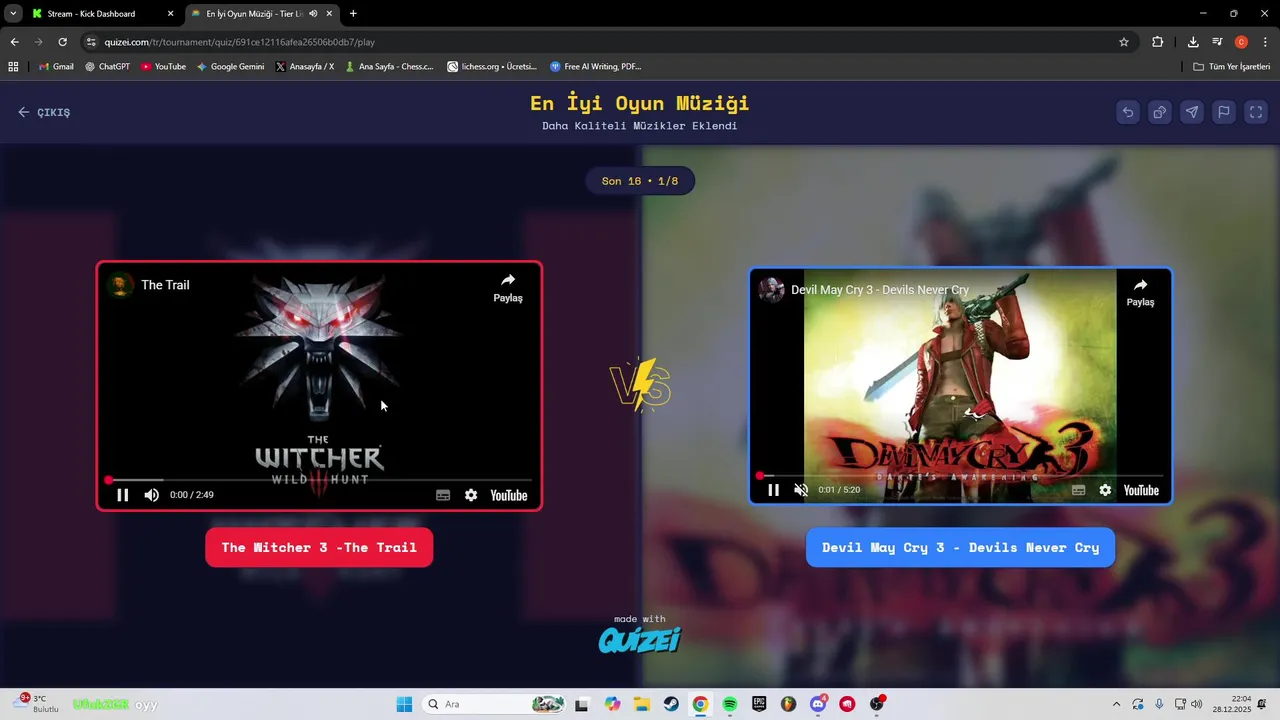This screenshot has height=720, width=1280.
Task: Open Ana Sayfa - Chess.c... bookmark
Action: click(389, 67)
